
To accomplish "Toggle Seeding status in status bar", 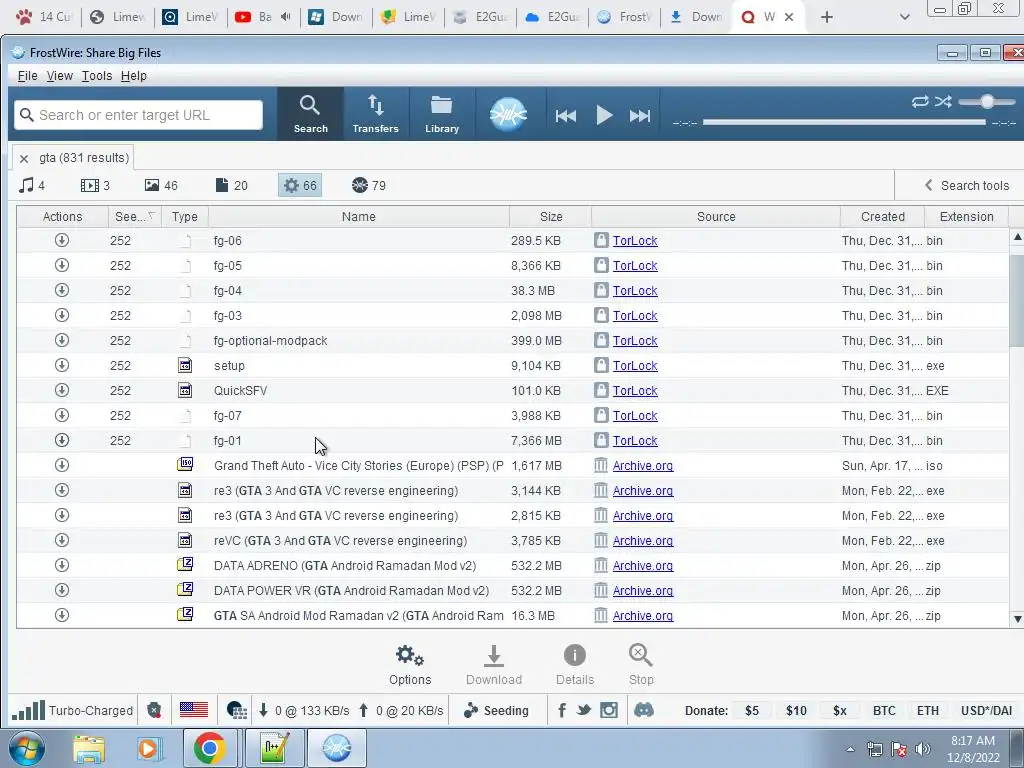I will 496,711.
